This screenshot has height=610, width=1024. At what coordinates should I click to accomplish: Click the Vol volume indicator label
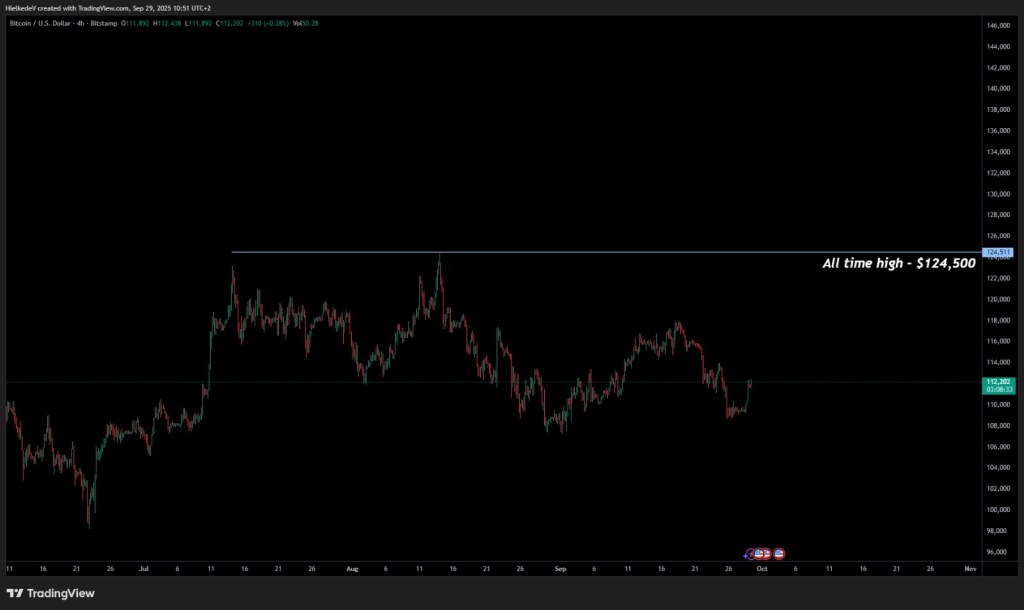(299, 22)
